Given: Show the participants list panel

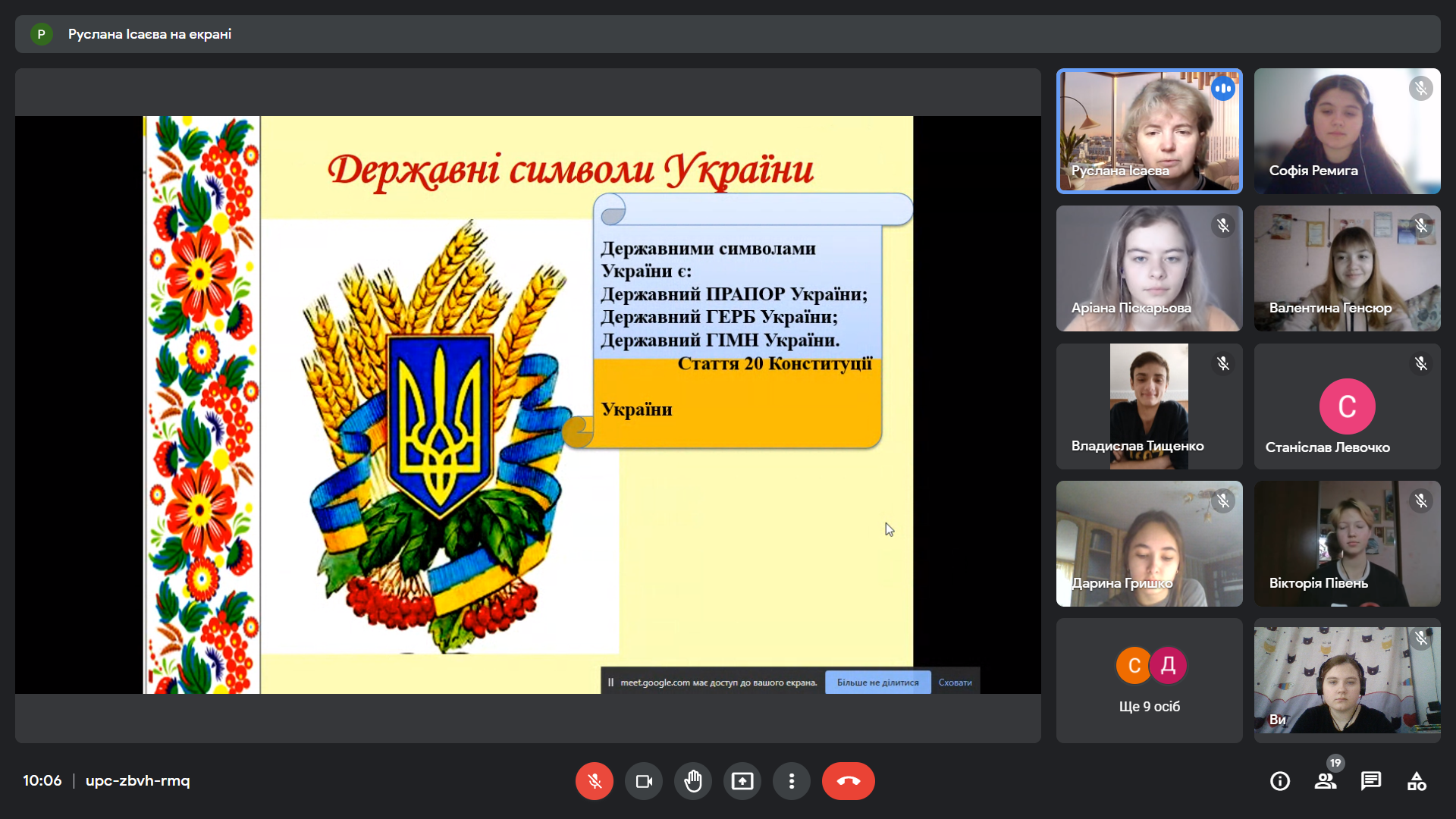Looking at the screenshot, I should click(1325, 781).
